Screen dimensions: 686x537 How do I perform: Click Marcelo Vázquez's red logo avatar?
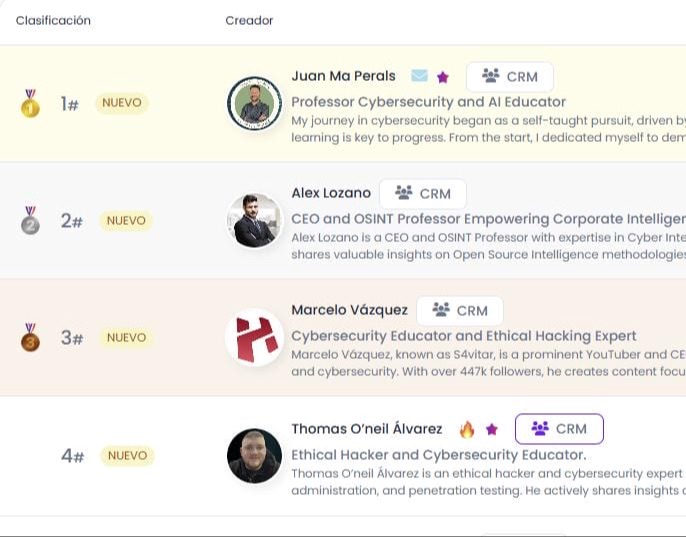(254, 338)
